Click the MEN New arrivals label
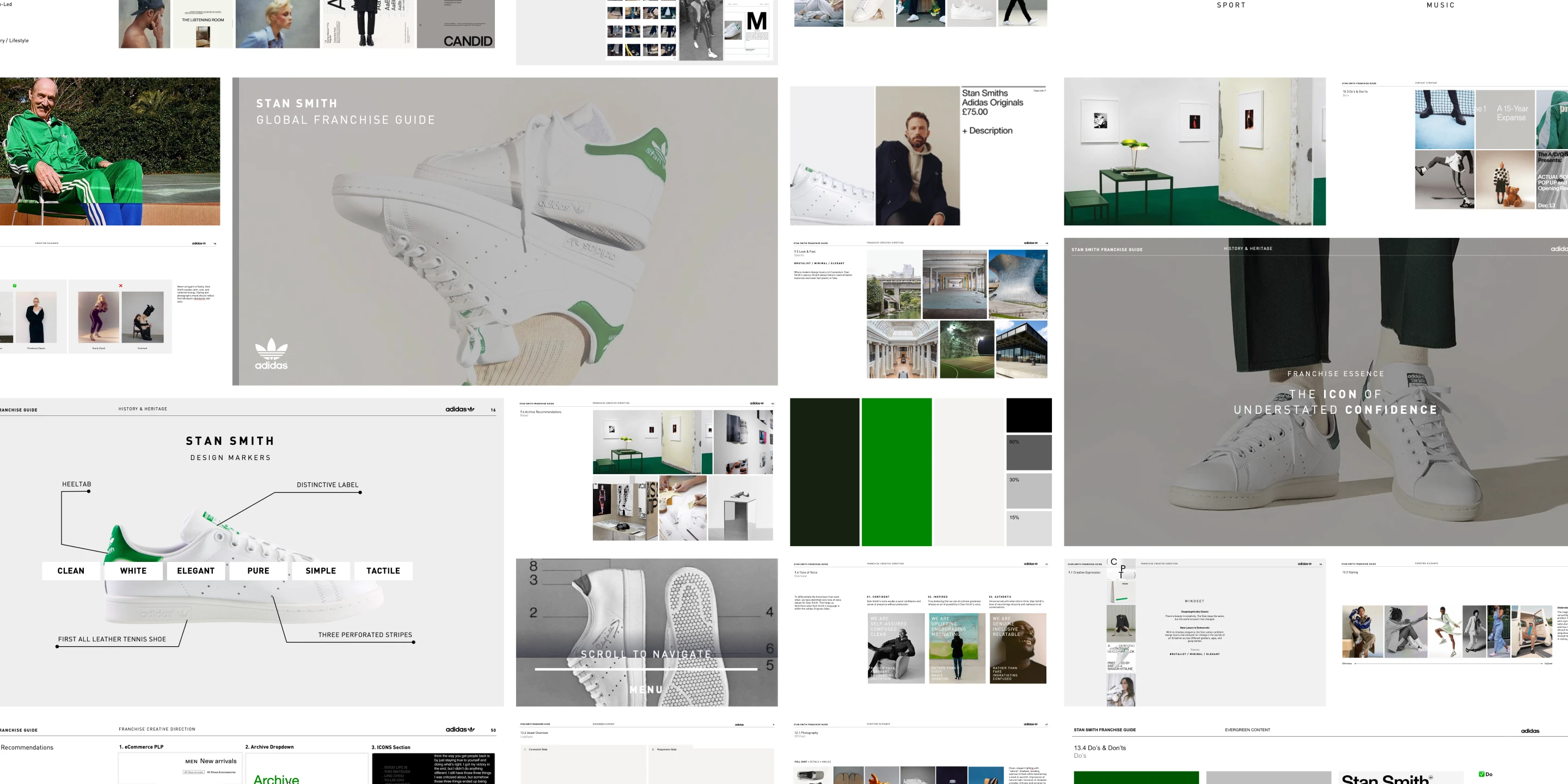This screenshot has height=784, width=1568. (x=211, y=761)
